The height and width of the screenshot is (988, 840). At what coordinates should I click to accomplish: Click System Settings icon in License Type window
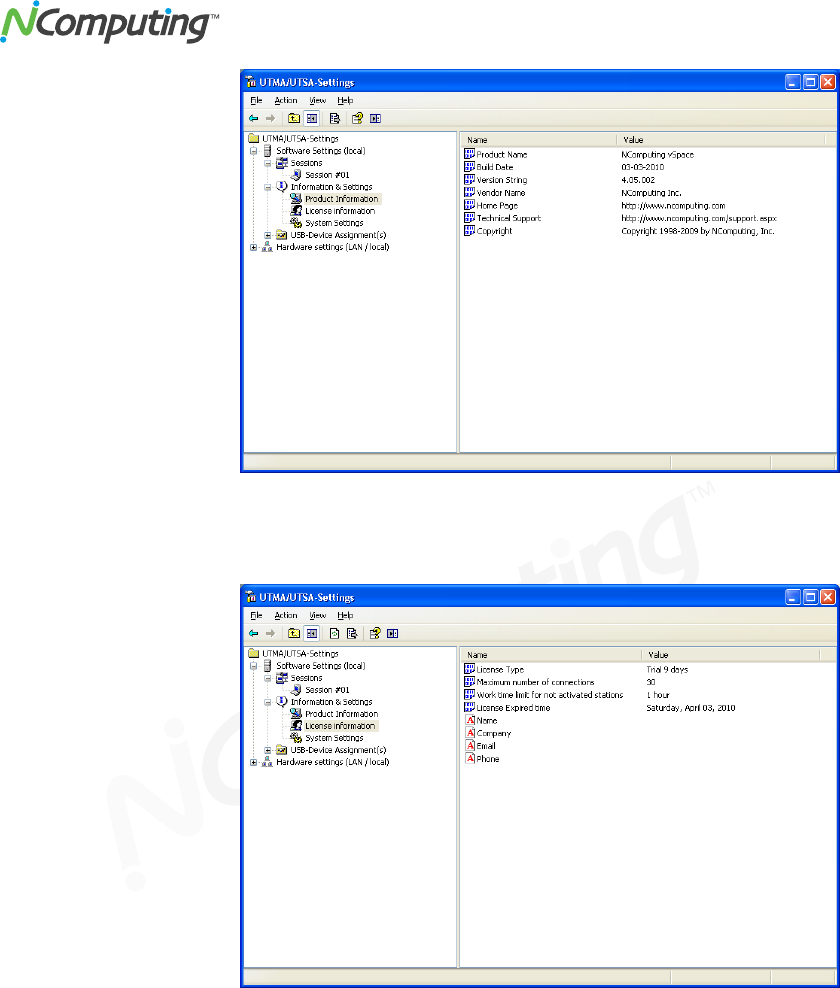(296, 737)
